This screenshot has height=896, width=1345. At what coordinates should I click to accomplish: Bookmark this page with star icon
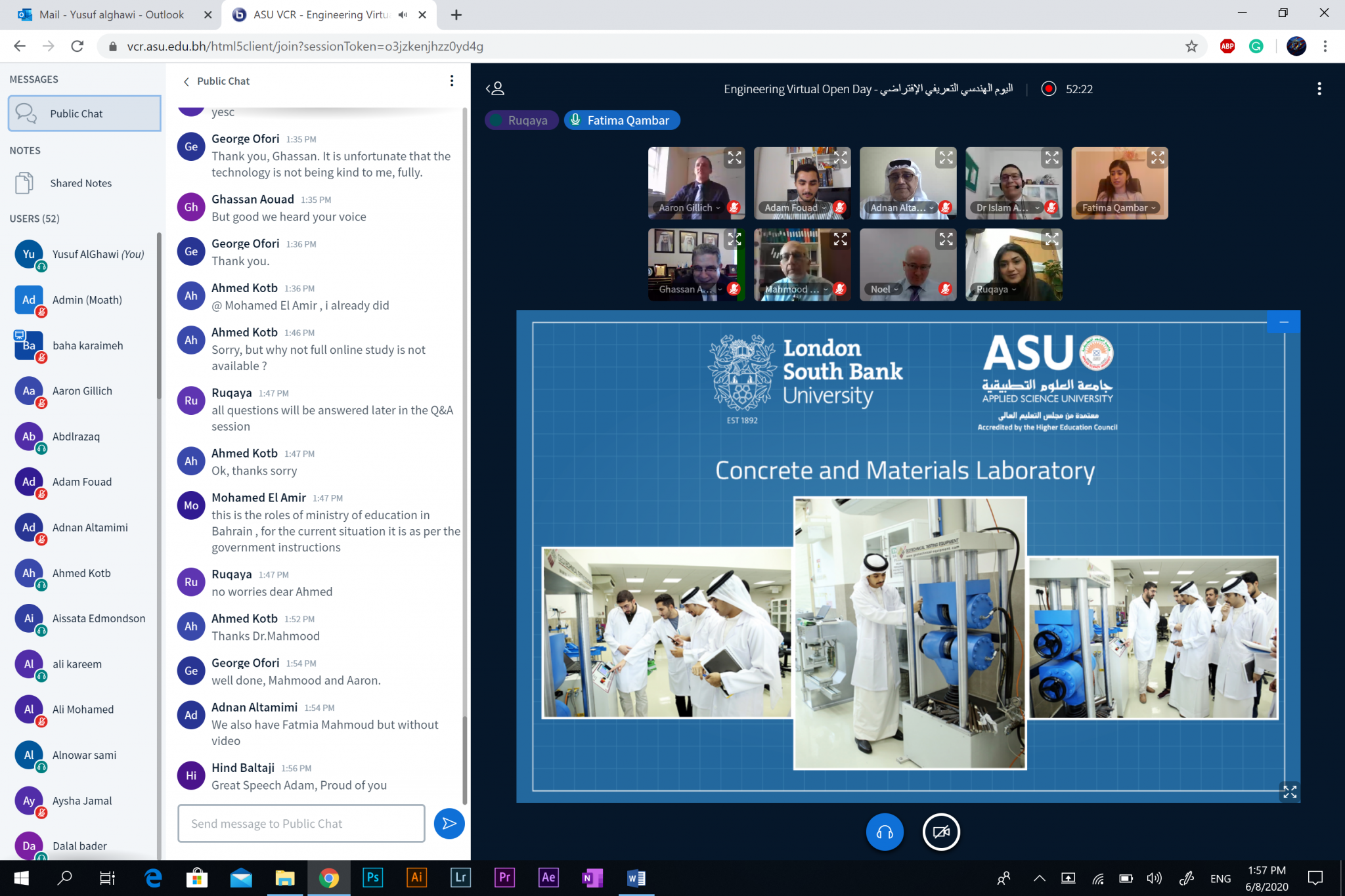[1191, 46]
